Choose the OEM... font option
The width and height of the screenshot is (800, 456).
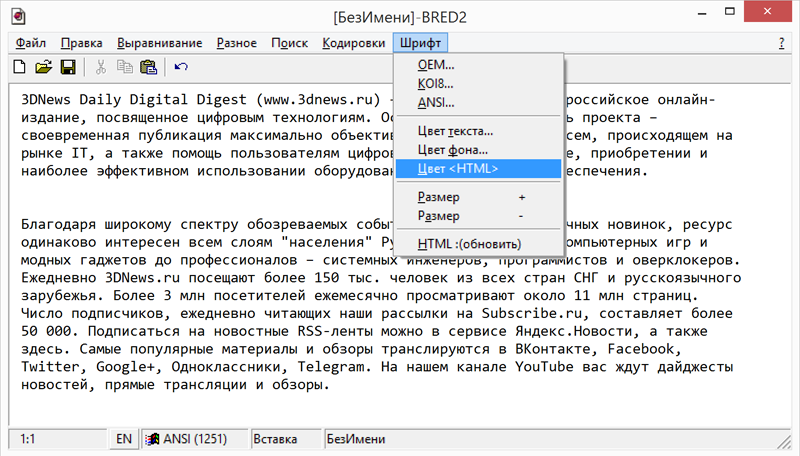coord(479,65)
